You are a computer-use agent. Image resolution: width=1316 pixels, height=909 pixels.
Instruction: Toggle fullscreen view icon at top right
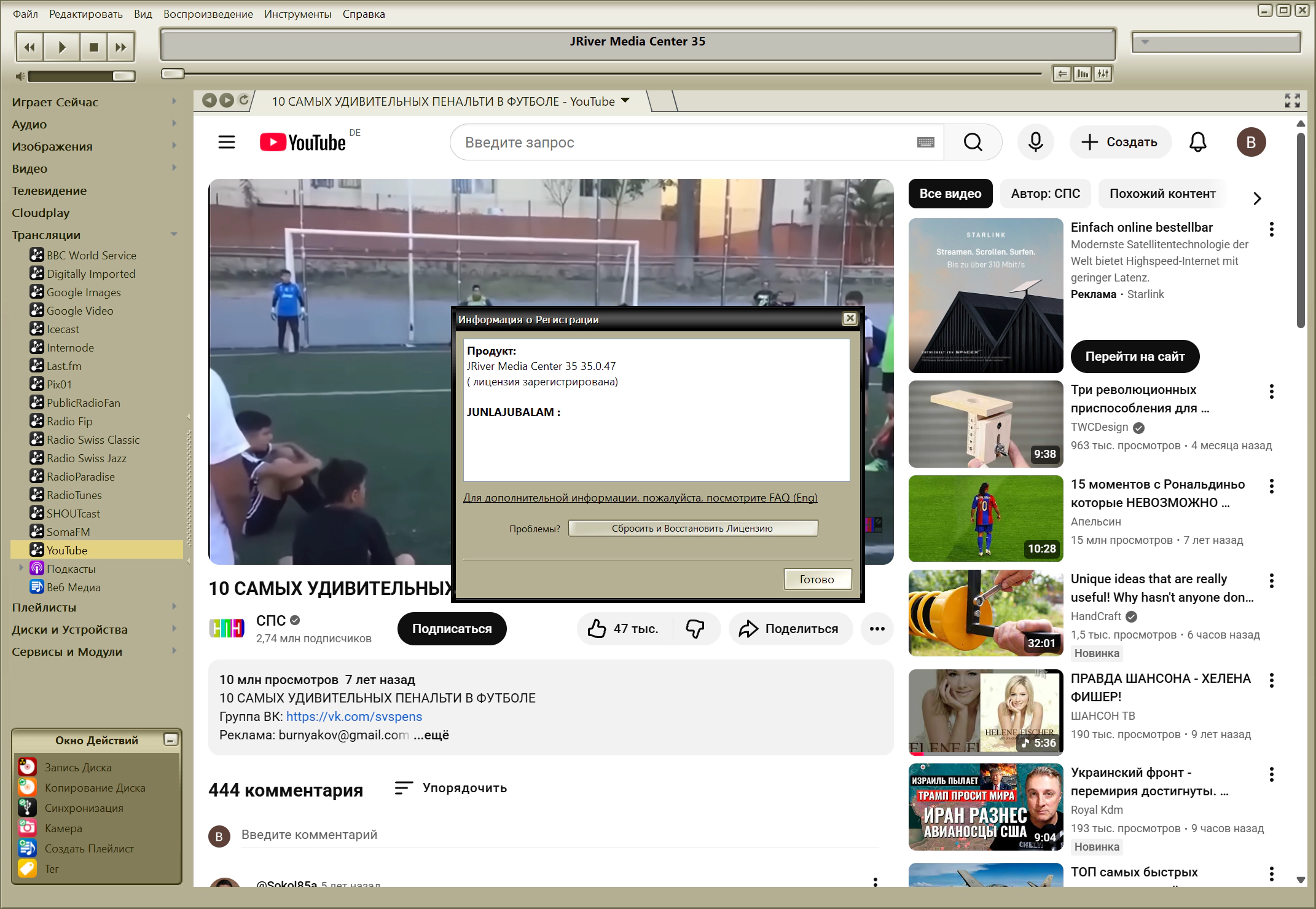(x=1292, y=101)
